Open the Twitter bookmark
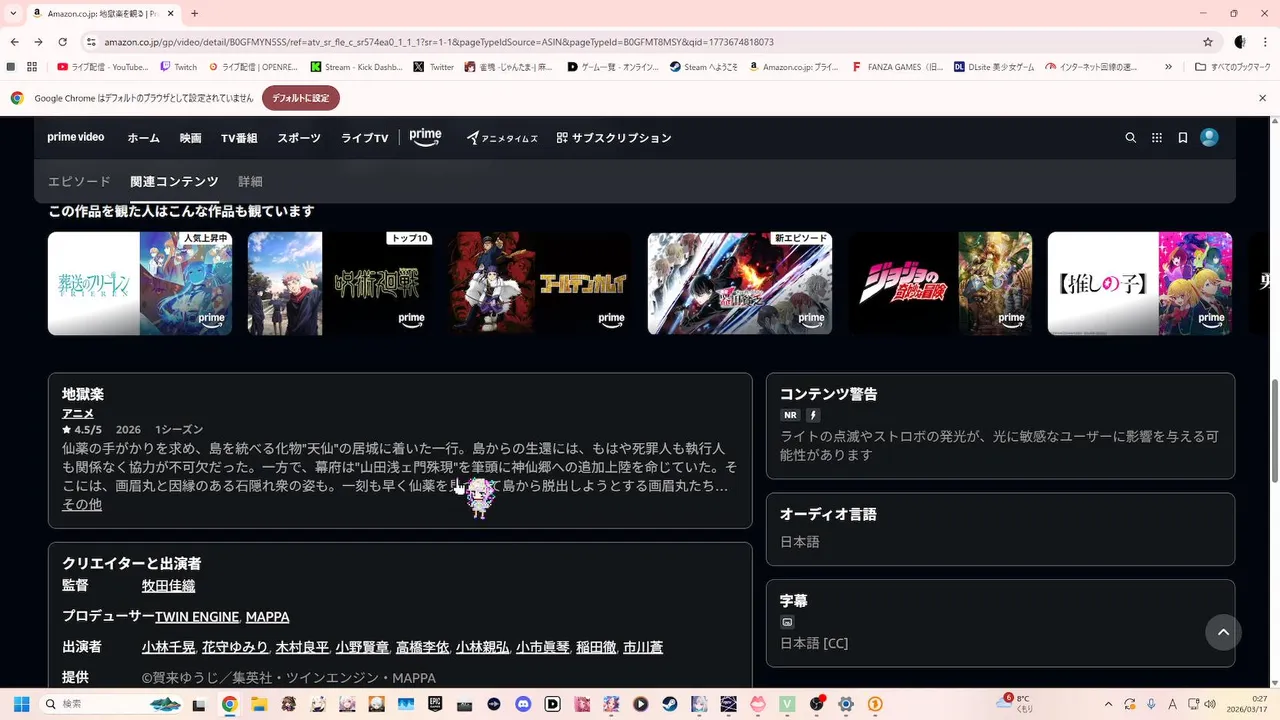 pos(434,67)
